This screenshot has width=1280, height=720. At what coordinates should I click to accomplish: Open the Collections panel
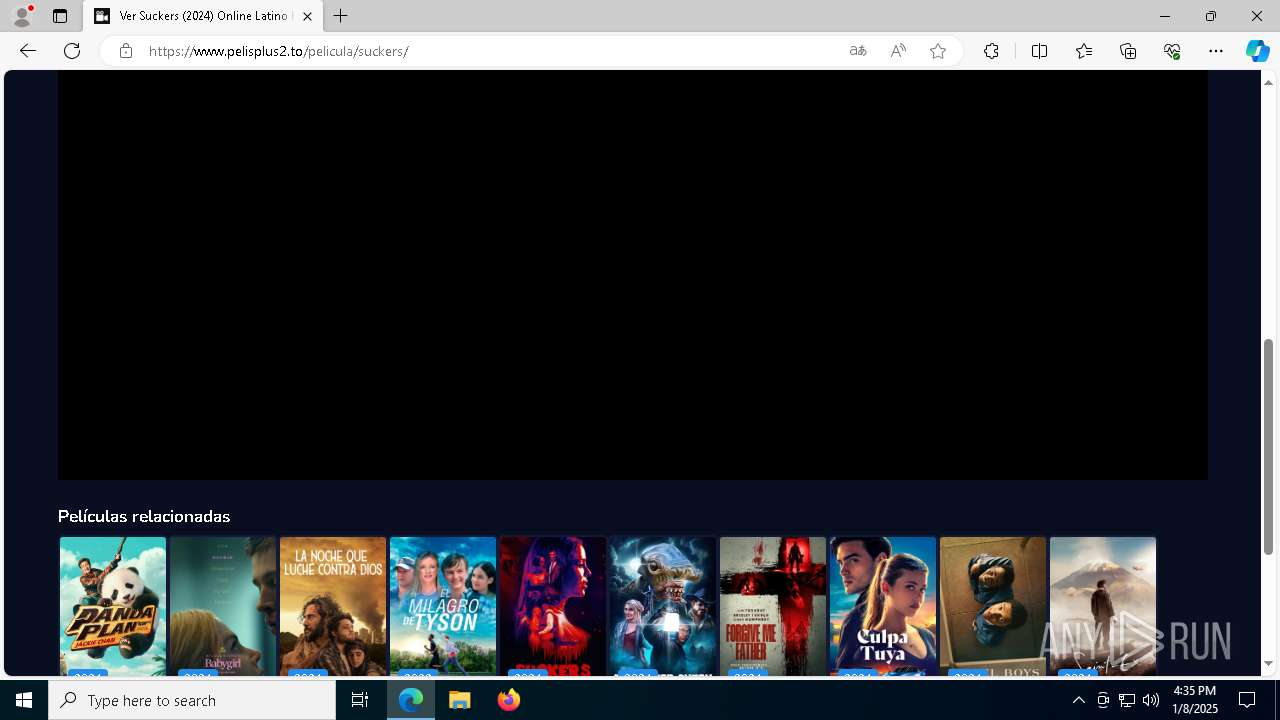[x=1128, y=51]
